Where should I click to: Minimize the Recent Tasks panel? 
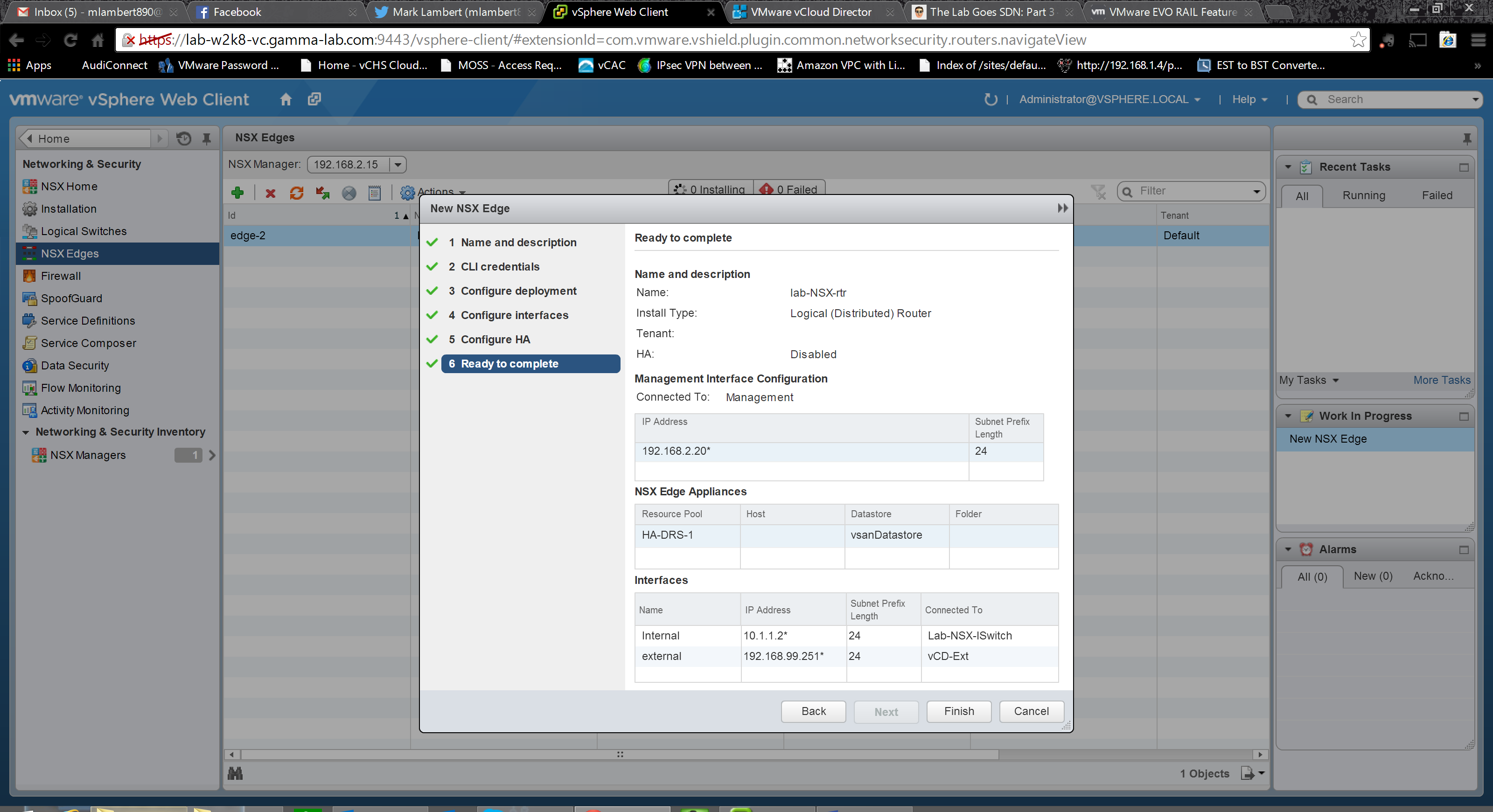tap(1464, 167)
